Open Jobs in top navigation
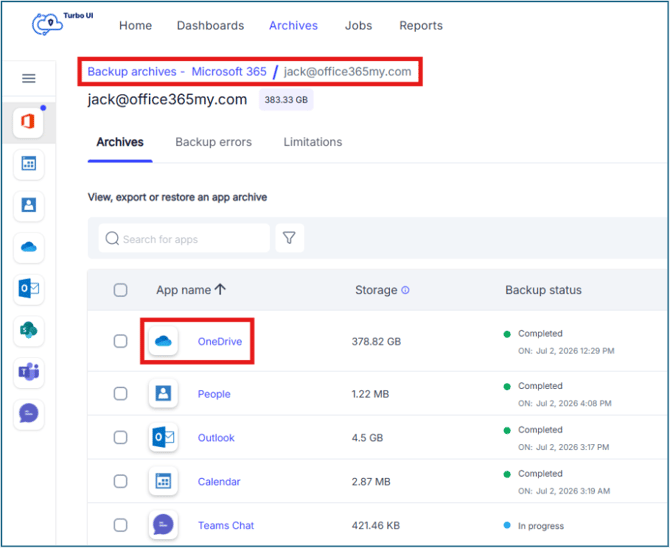Viewport: 670px width, 548px height. coord(358,26)
